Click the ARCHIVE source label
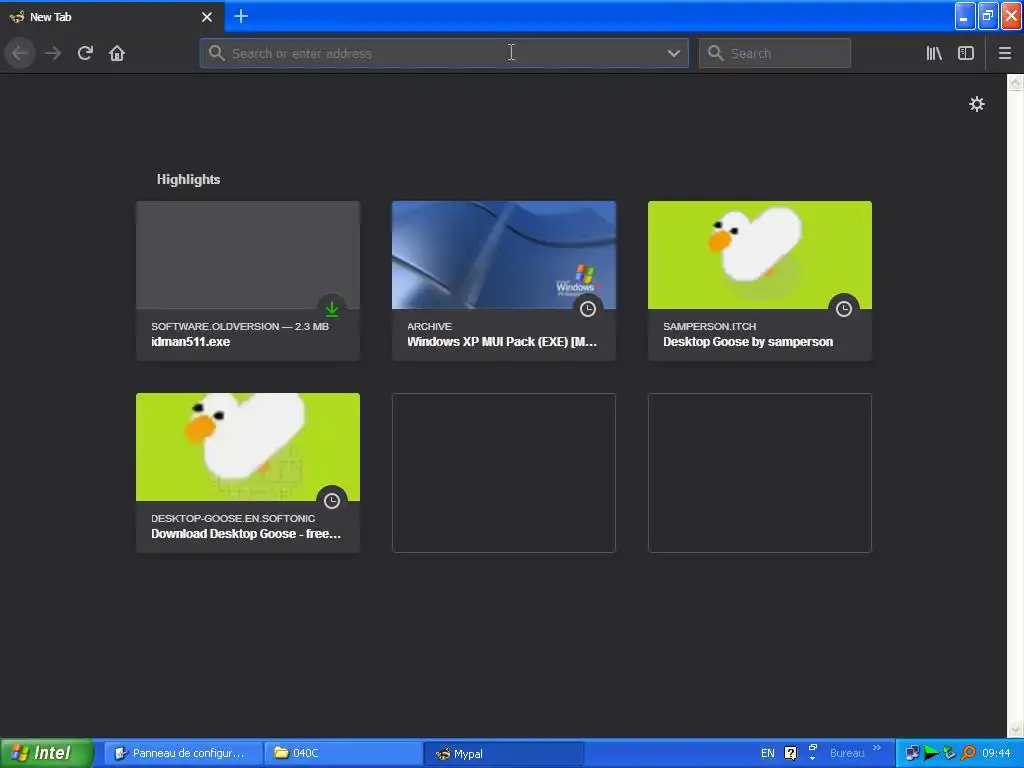1024x768 pixels. 429,327
